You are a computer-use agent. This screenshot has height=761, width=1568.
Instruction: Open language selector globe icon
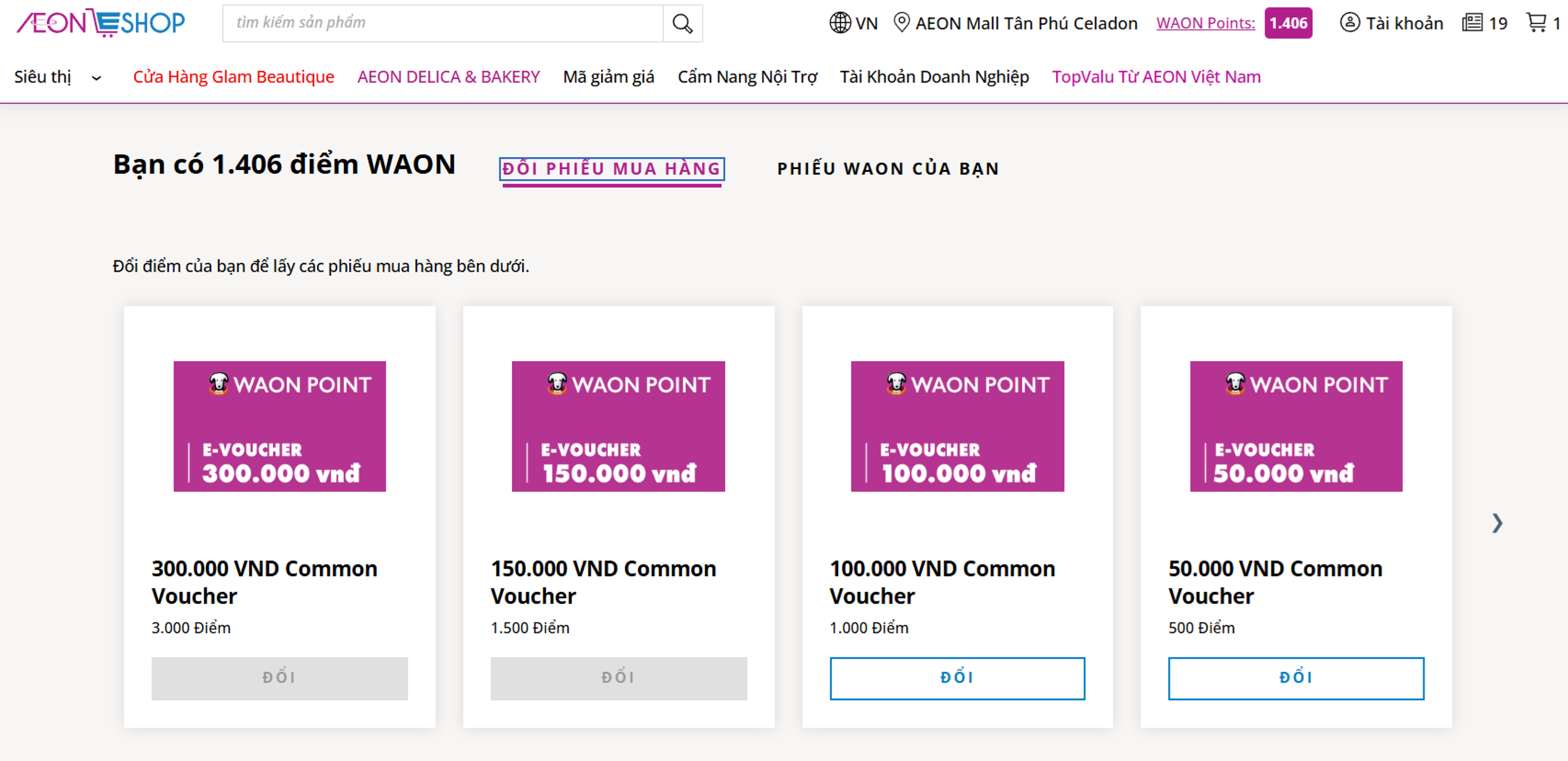coord(839,23)
